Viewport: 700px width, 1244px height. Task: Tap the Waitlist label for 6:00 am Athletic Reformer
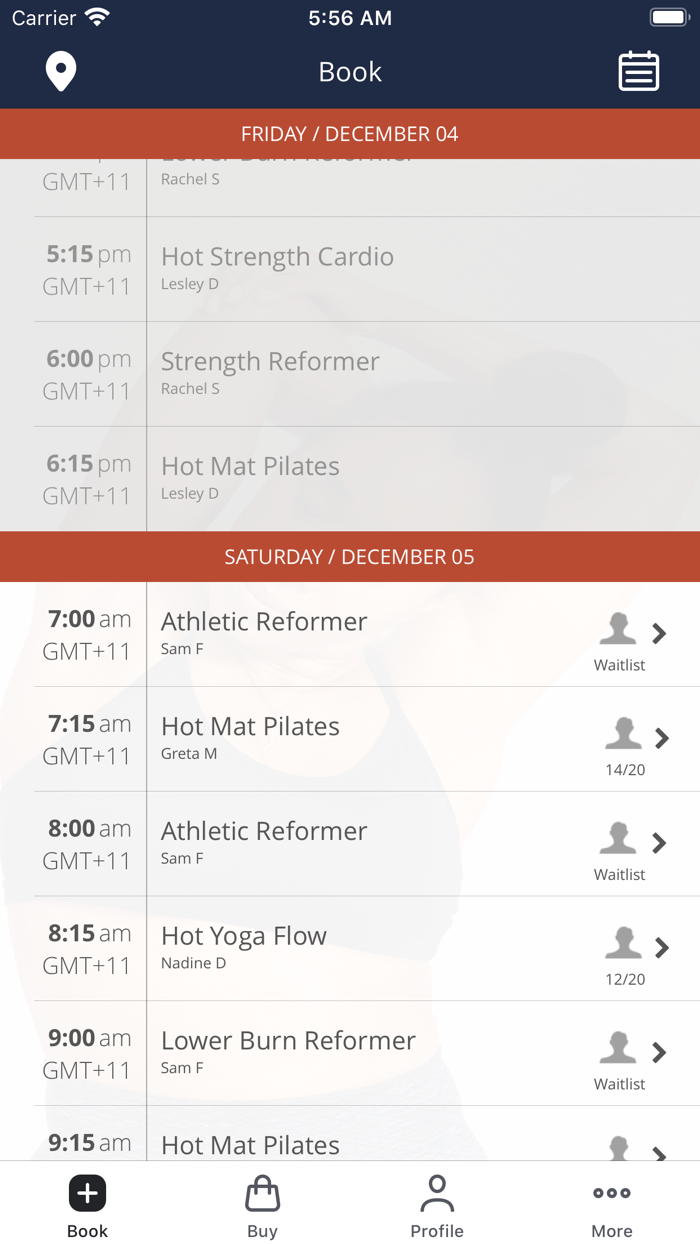[619, 664]
